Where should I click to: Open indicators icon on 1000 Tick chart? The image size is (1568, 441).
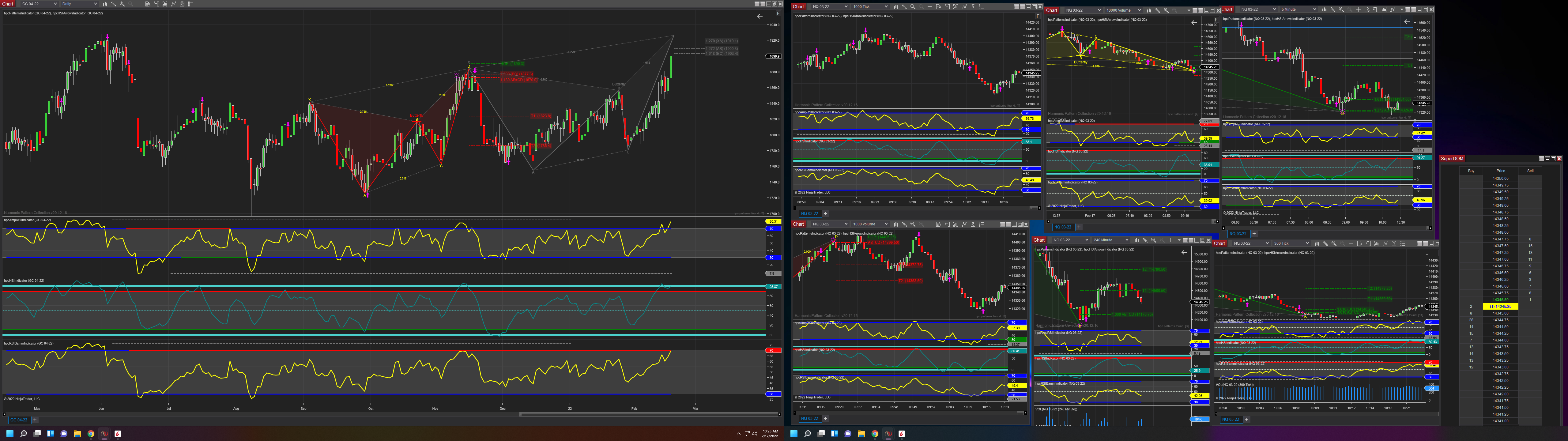pos(964,7)
